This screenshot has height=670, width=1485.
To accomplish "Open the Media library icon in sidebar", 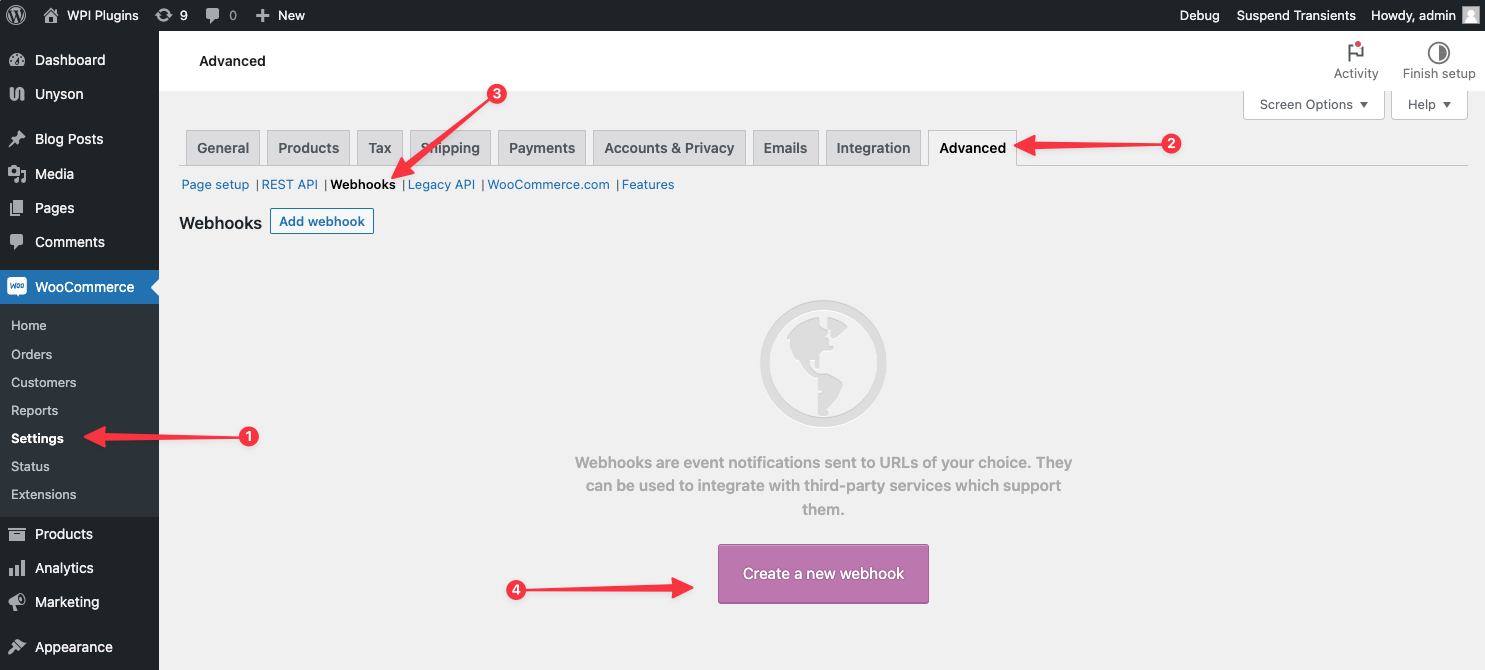I will (x=17, y=173).
